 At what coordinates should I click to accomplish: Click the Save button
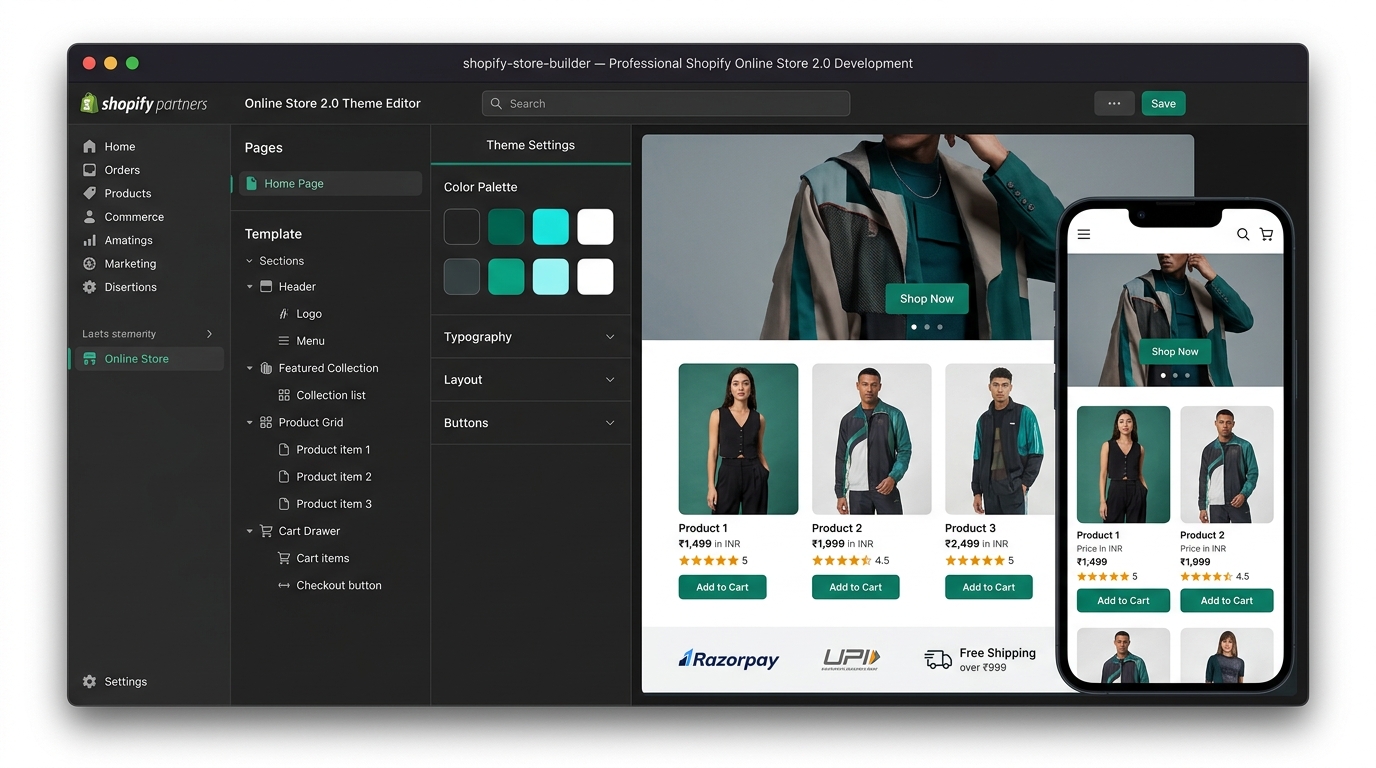pos(1163,103)
